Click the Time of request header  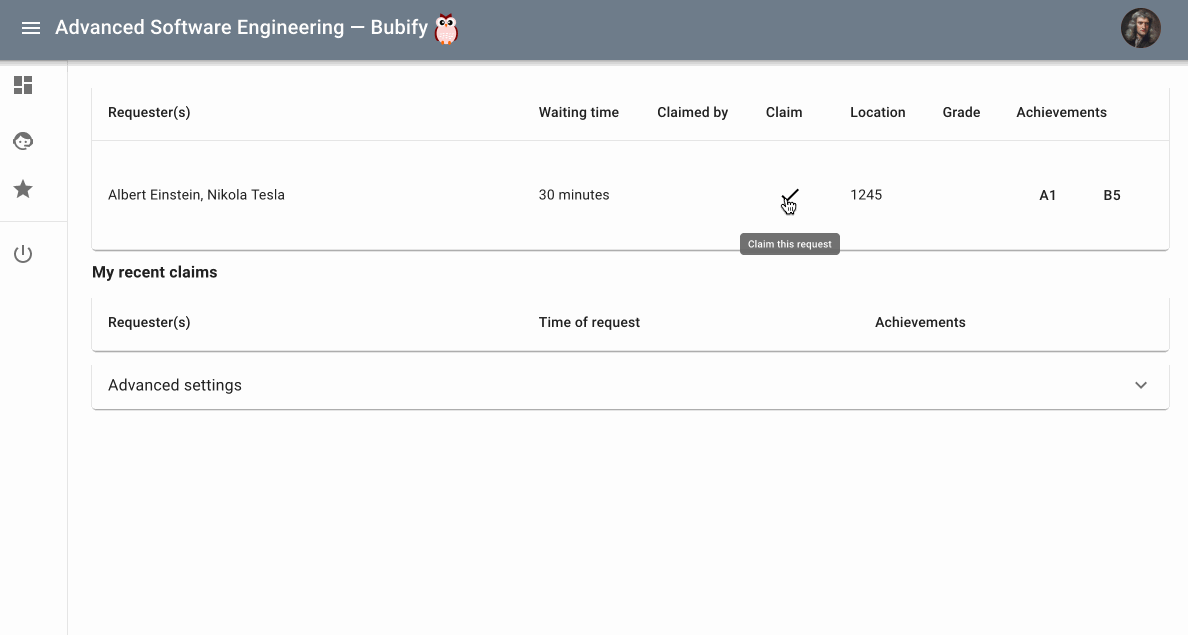(589, 322)
